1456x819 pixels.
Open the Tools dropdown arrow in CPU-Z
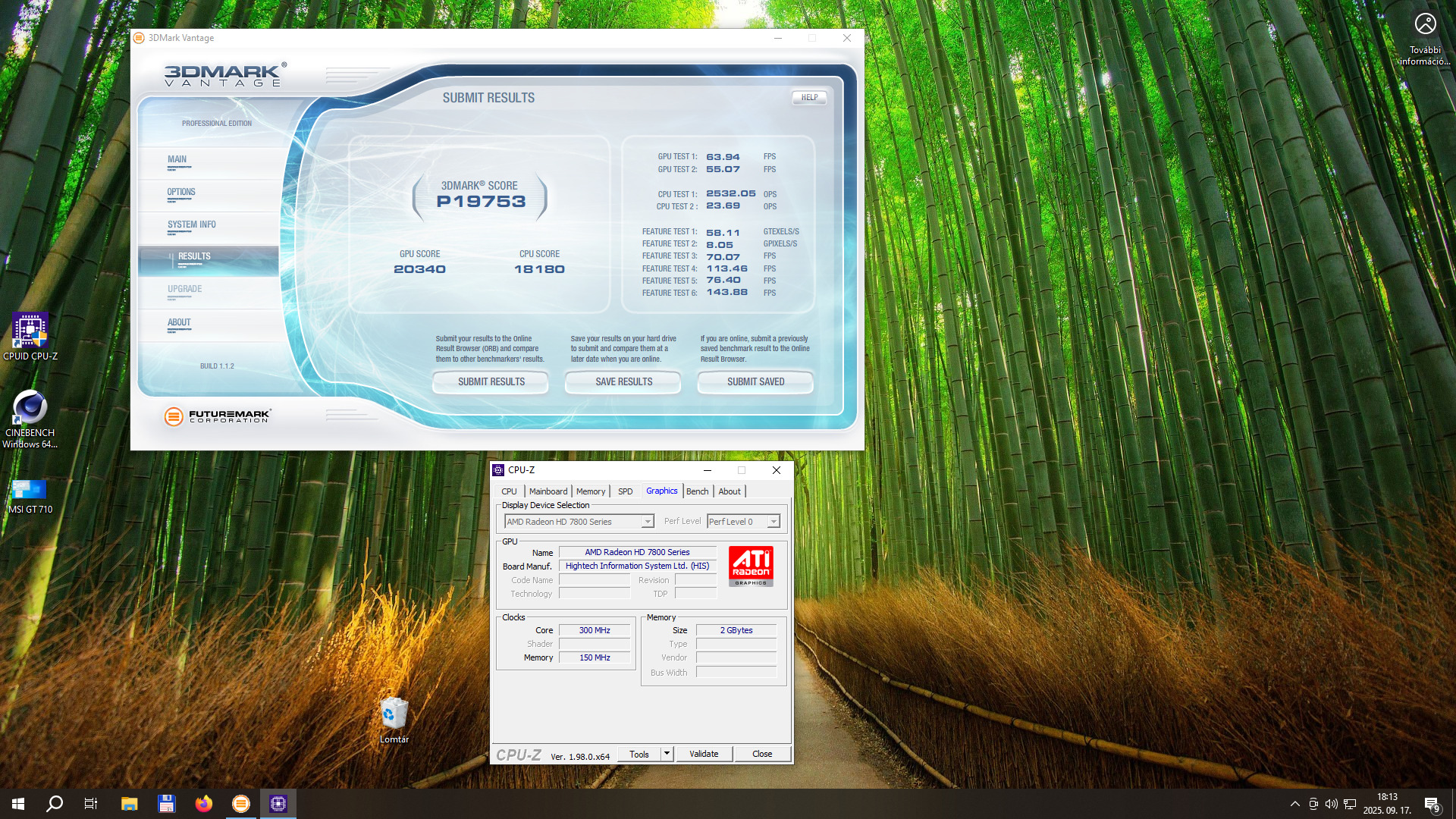667,754
